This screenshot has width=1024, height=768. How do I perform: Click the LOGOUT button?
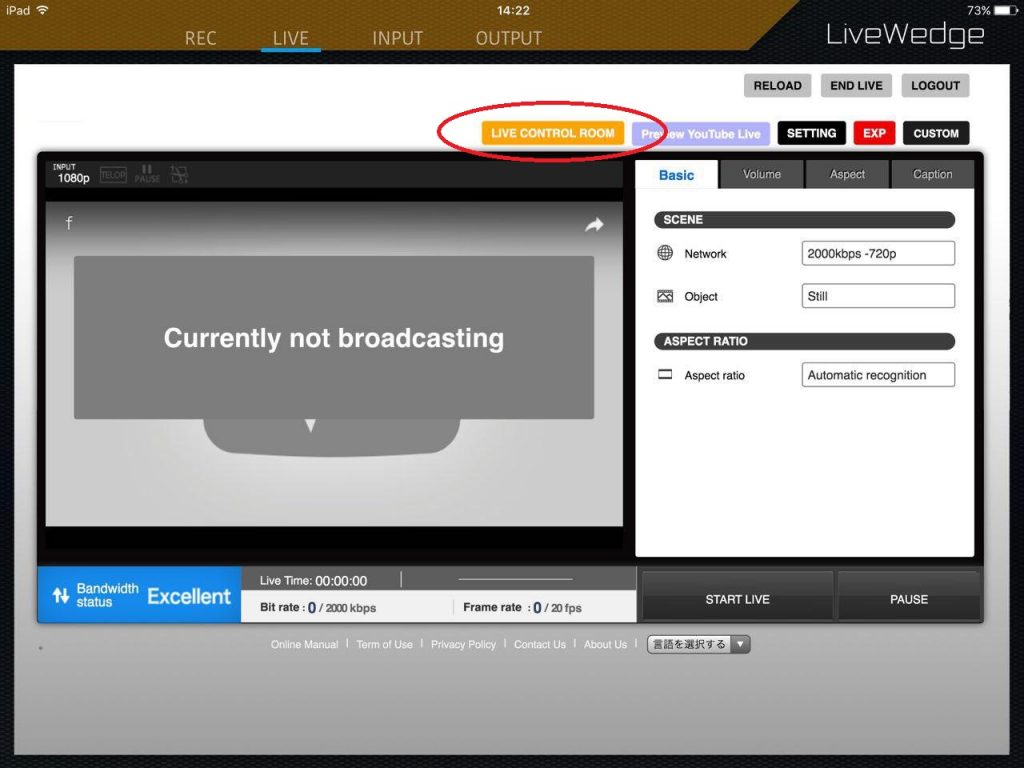coord(935,86)
